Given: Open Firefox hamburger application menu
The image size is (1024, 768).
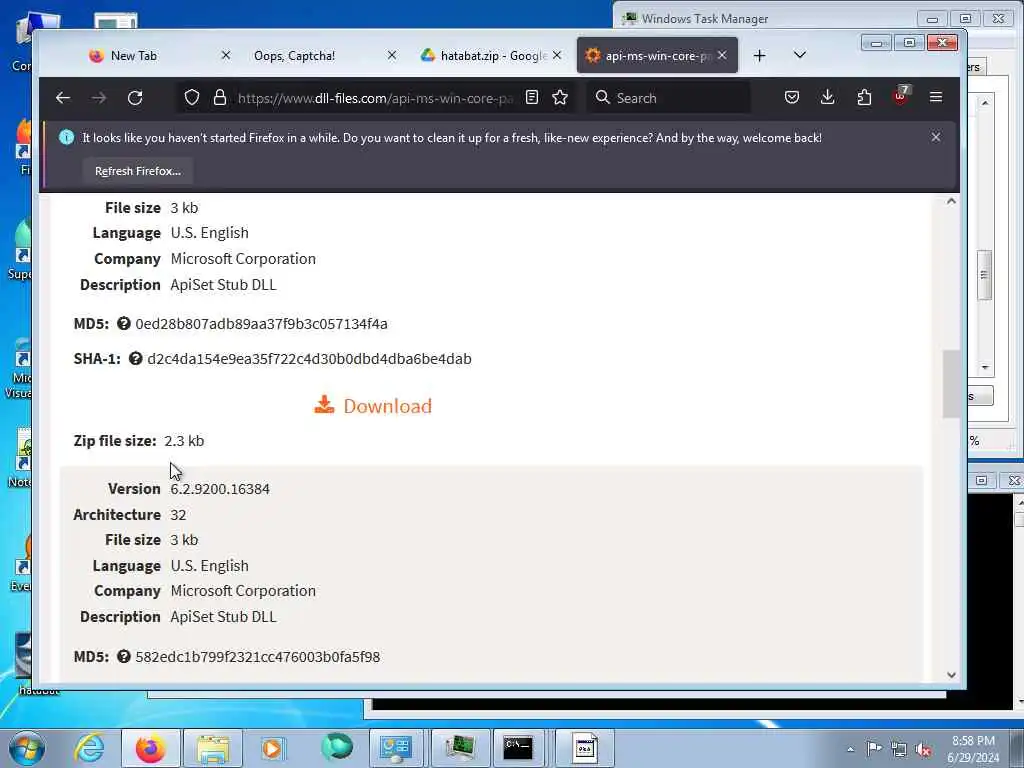Looking at the screenshot, I should point(936,97).
